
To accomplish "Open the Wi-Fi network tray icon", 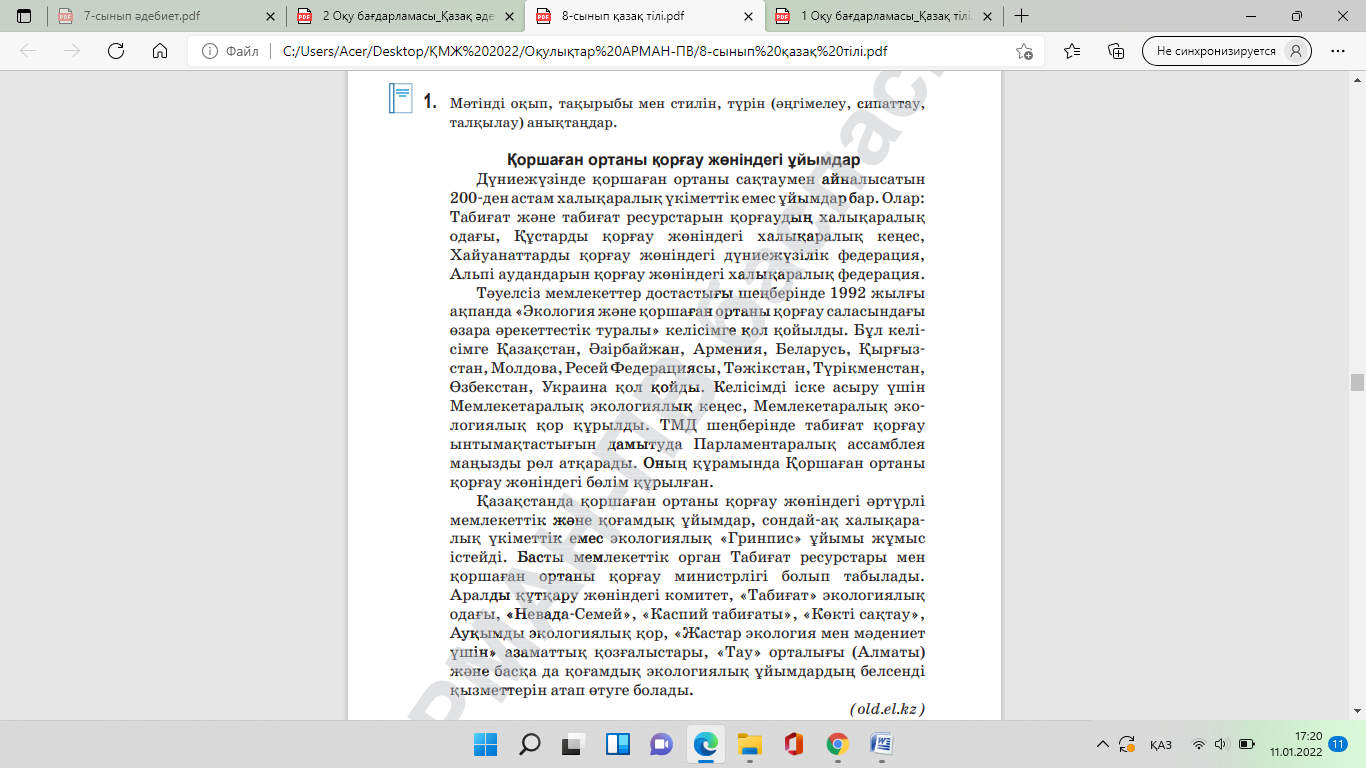I will click(x=1198, y=744).
